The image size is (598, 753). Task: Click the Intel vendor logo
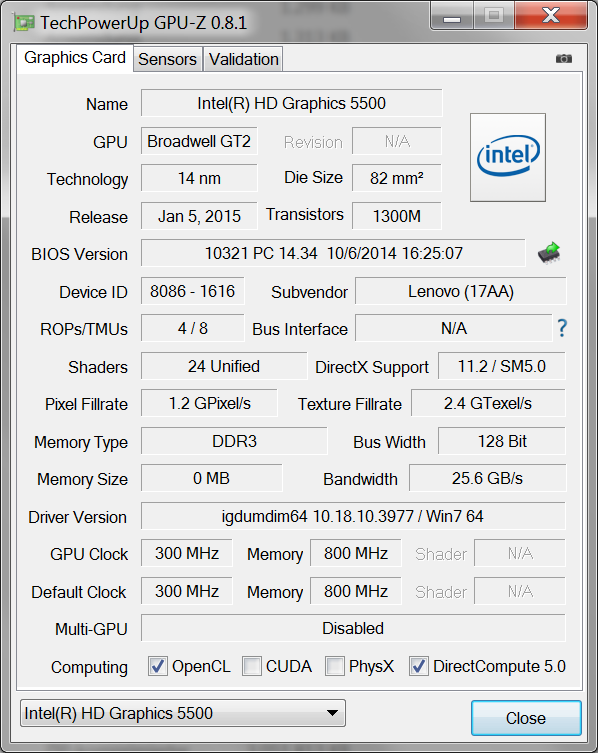tap(508, 157)
